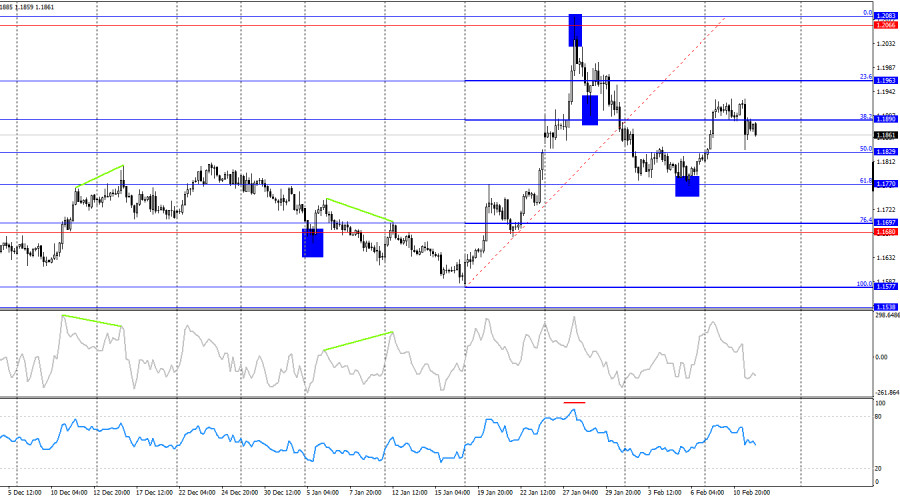Click the black current price label 1.1861
The image size is (900, 500).
[886, 135]
